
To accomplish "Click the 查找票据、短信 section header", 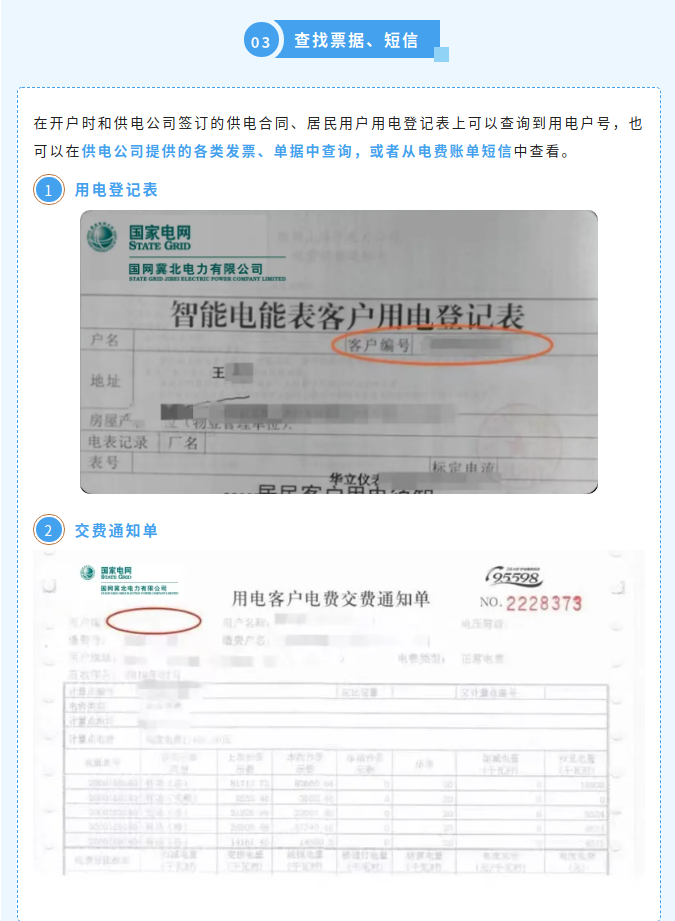I will point(356,41).
